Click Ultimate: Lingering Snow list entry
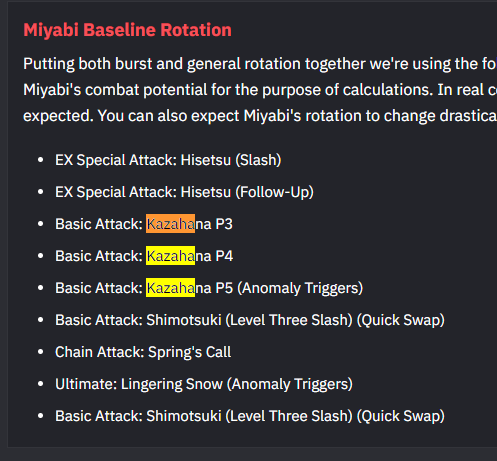The image size is (497, 461). pos(204,384)
